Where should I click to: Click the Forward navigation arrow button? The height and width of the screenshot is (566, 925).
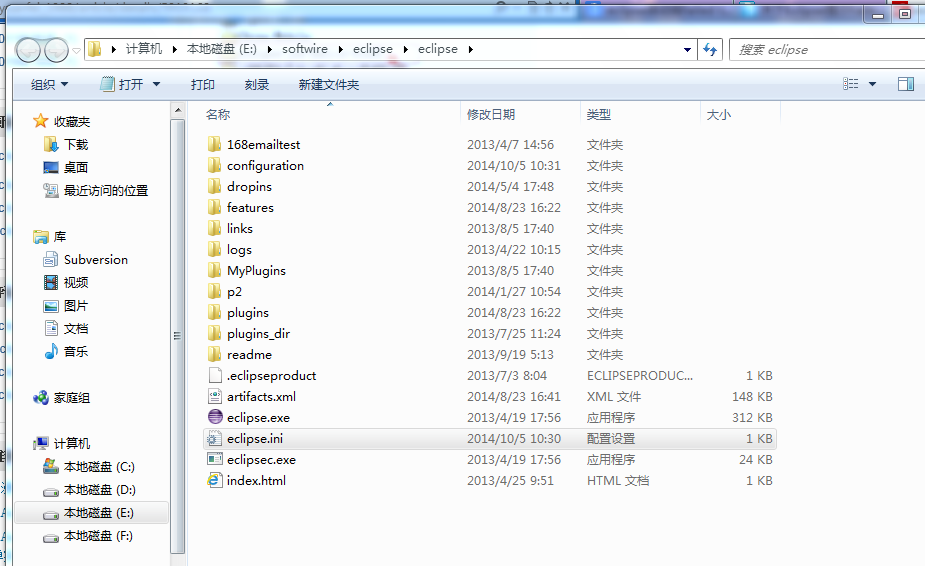[x=56, y=50]
